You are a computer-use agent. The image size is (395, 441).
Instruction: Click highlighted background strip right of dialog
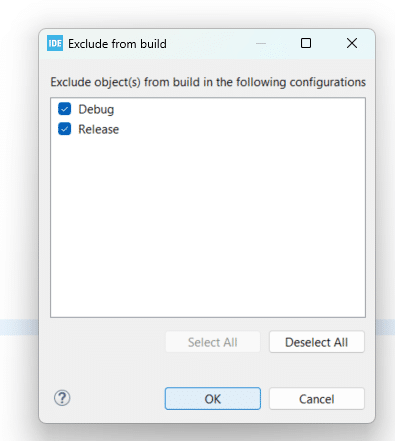tap(385, 327)
